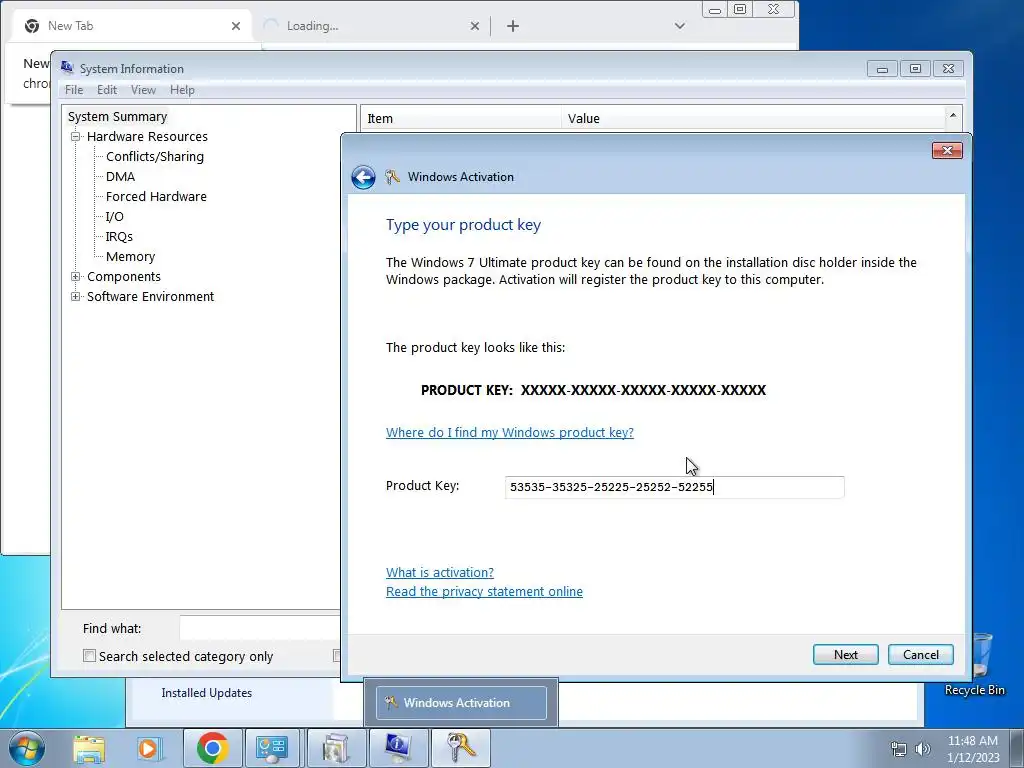This screenshot has height=768, width=1024.
Task: Switch to Google Chrome in the taskbar
Action: tap(212, 748)
